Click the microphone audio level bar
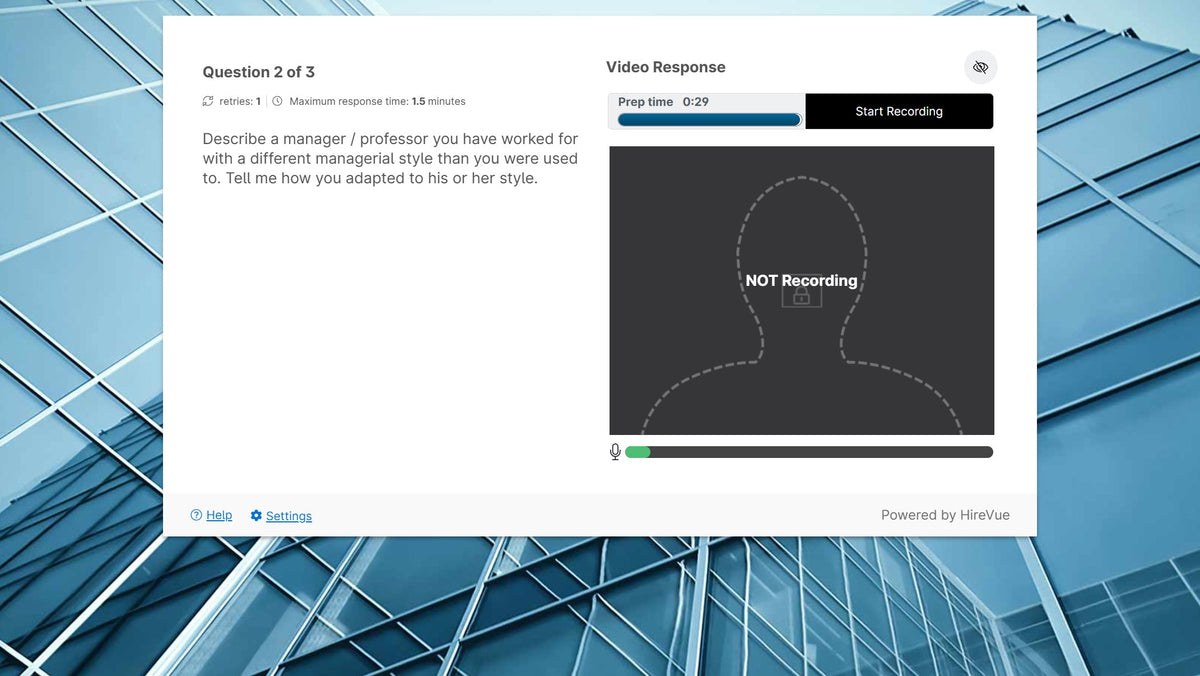This screenshot has height=676, width=1200. coord(809,452)
